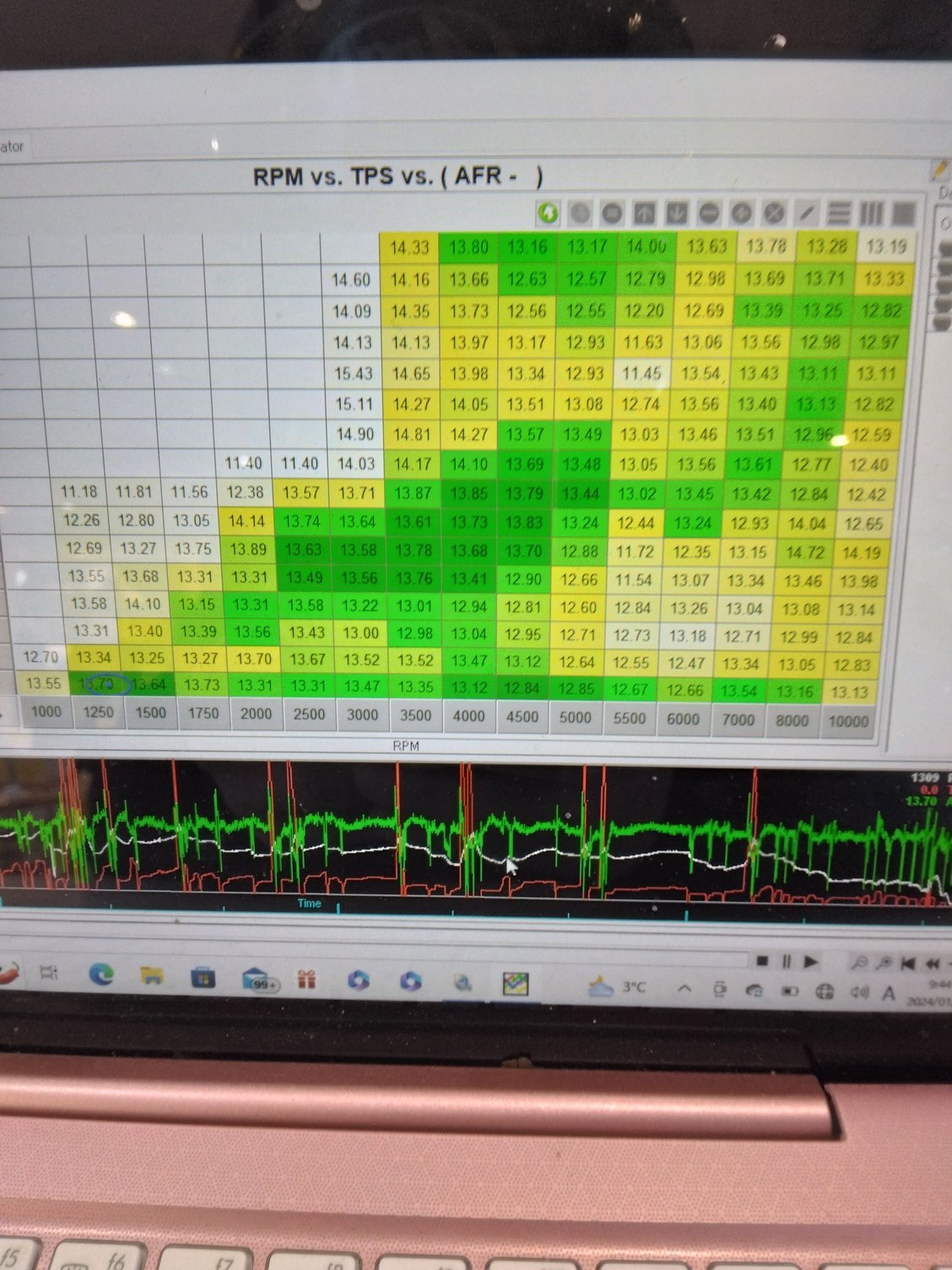The width and height of the screenshot is (952, 1270).
Task: Click the up arrow toolbar icon
Action: pyautogui.click(x=645, y=214)
